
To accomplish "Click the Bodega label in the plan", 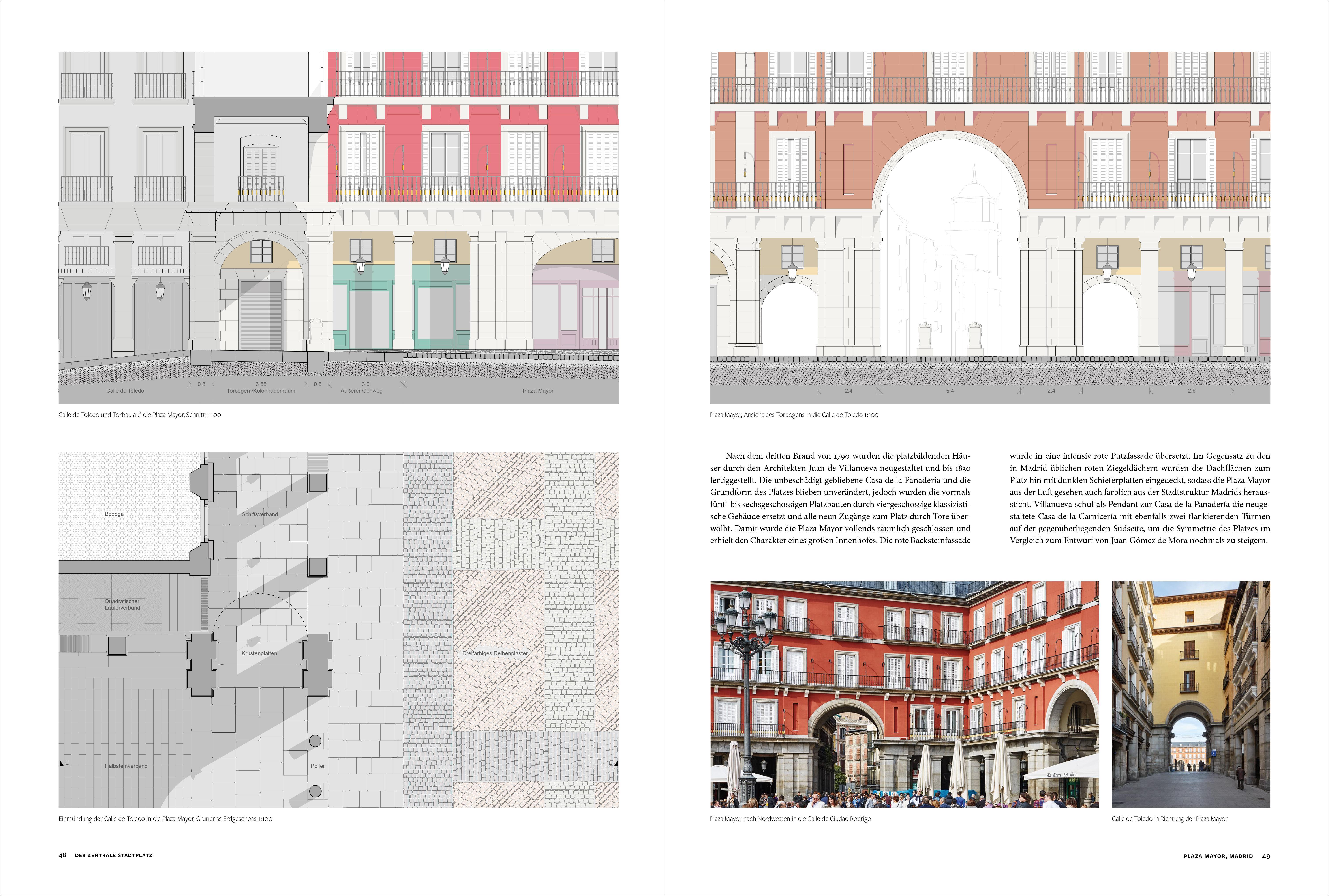I will [114, 514].
